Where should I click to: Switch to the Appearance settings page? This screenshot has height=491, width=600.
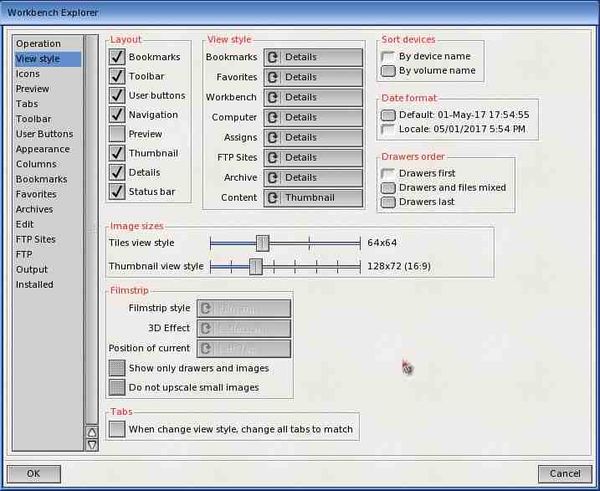coord(42,149)
